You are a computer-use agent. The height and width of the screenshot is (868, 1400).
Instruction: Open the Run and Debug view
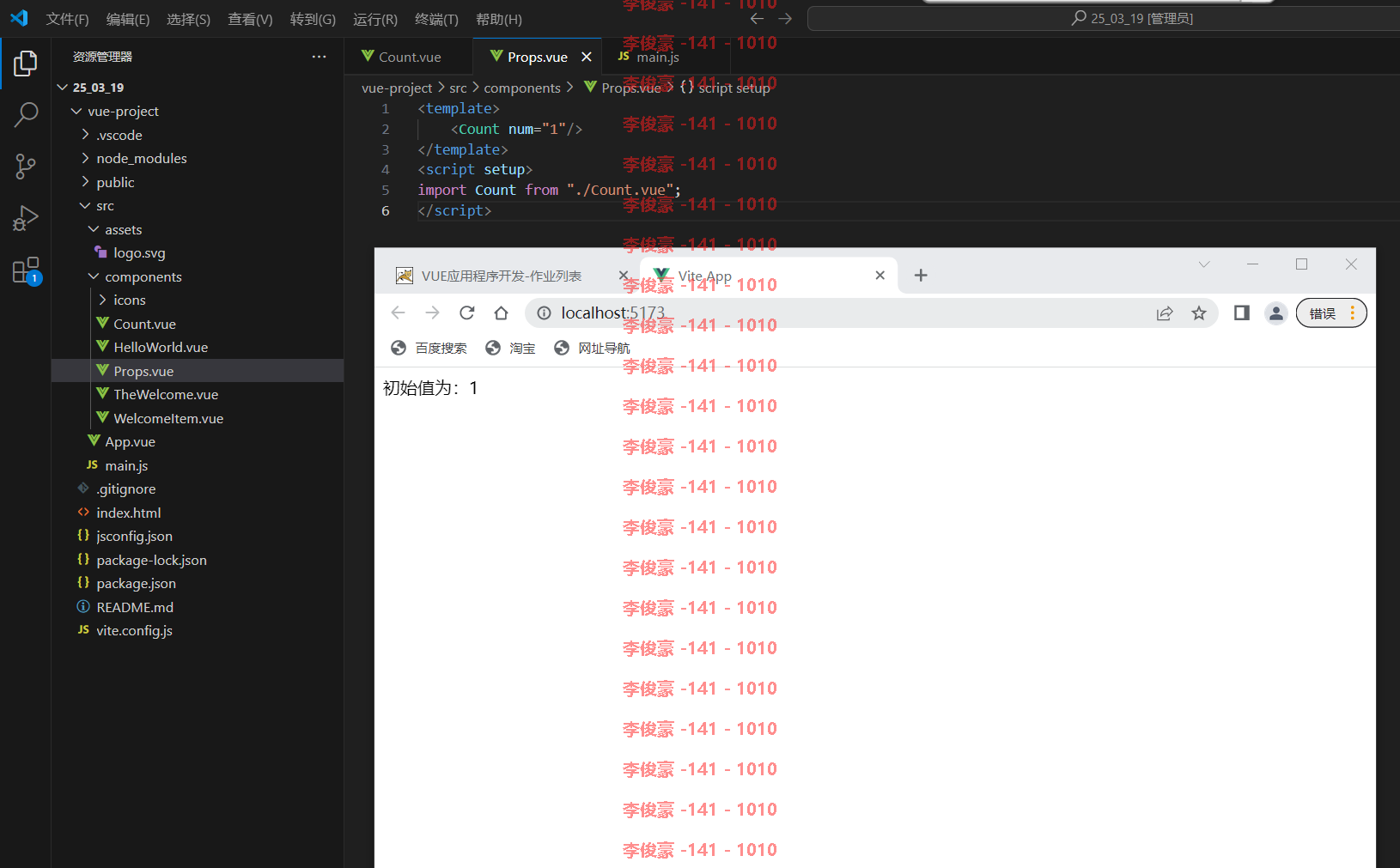click(26, 218)
